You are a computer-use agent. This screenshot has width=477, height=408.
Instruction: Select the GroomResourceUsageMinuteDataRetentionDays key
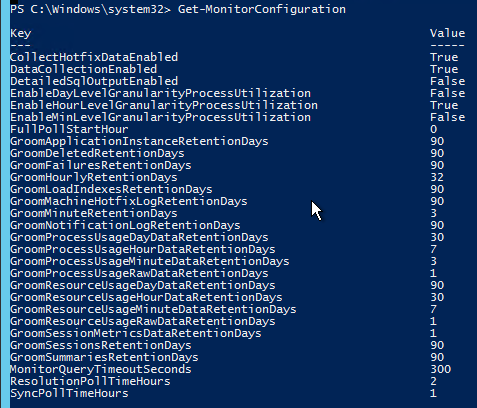tap(153, 309)
